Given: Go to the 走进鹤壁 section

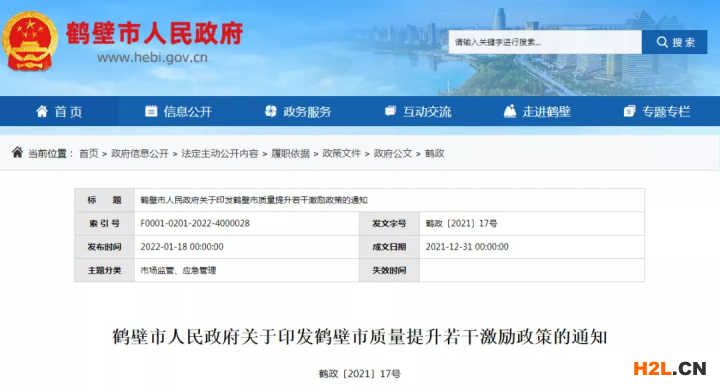Looking at the screenshot, I should [x=546, y=112].
